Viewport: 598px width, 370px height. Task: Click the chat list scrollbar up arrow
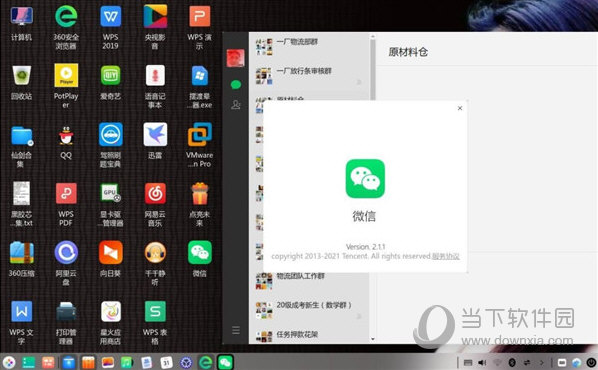(x=373, y=37)
